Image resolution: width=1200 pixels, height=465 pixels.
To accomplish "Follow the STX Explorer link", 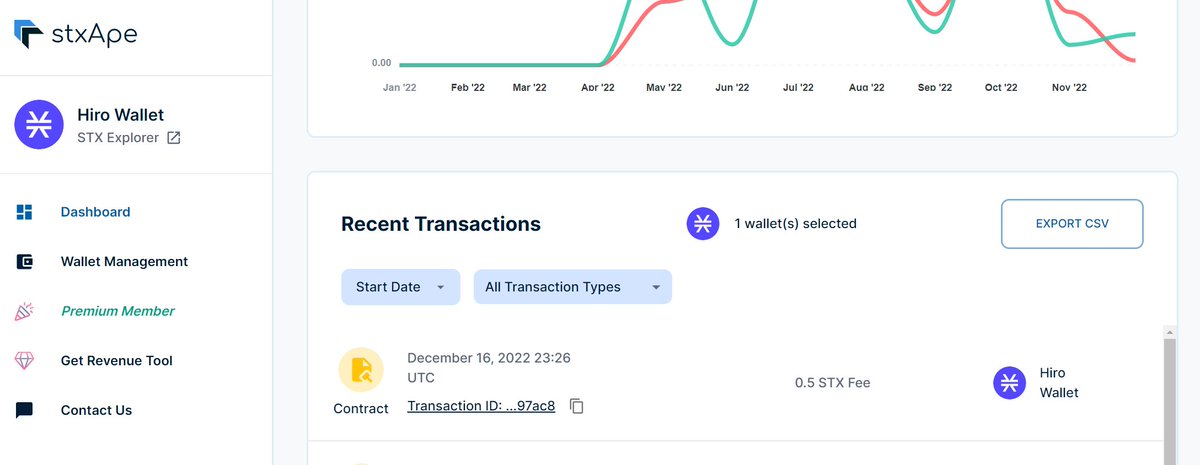I will pyautogui.click(x=118, y=138).
